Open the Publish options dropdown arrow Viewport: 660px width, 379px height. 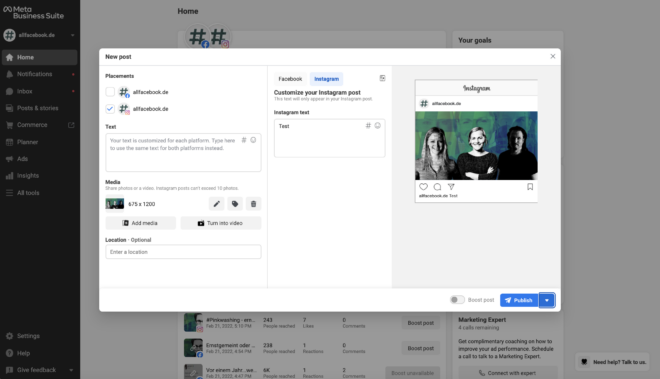point(547,300)
